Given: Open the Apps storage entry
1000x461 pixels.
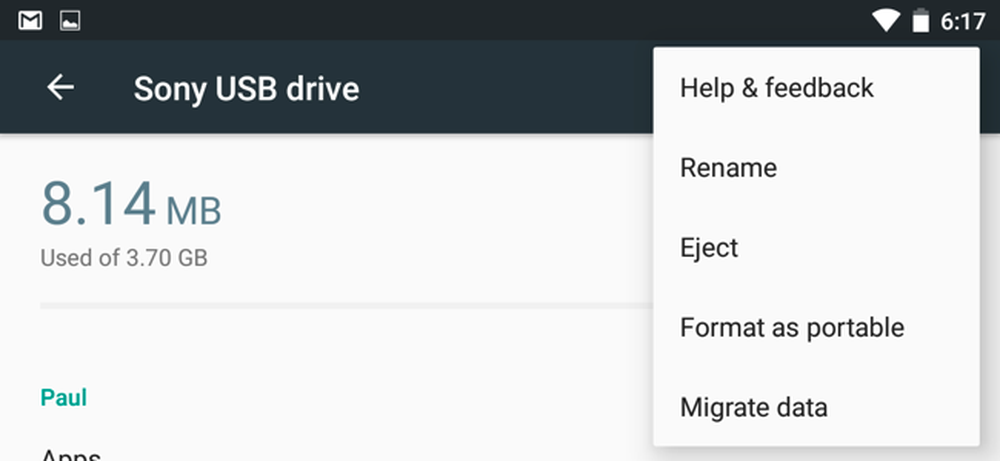Looking at the screenshot, I should click(x=71, y=454).
